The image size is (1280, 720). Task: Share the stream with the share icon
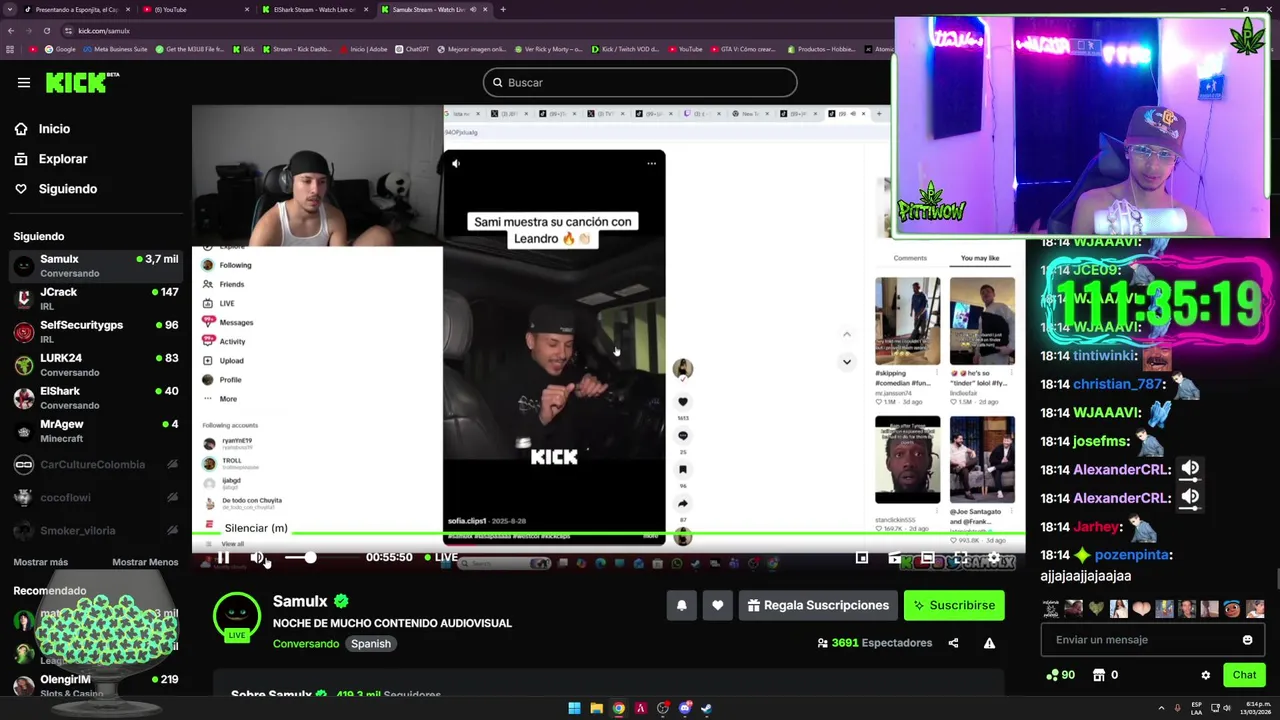[x=953, y=643]
